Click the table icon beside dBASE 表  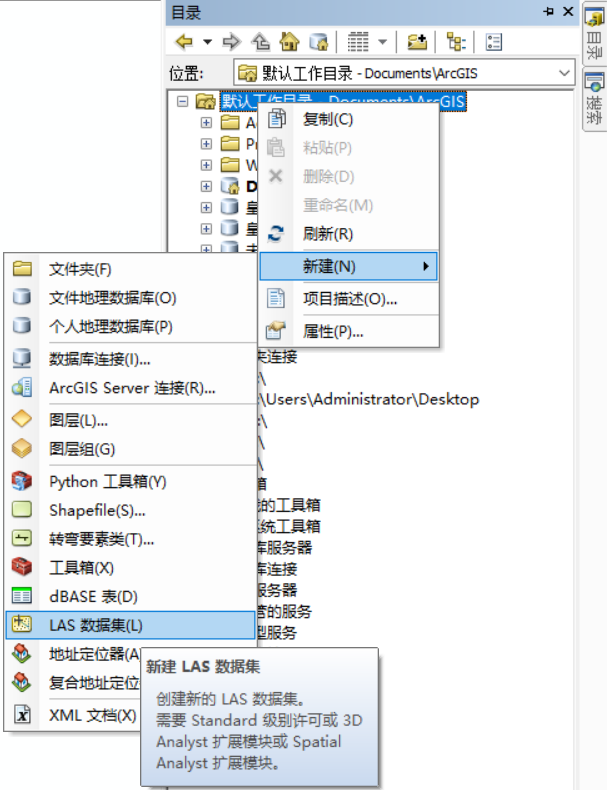coord(22,596)
